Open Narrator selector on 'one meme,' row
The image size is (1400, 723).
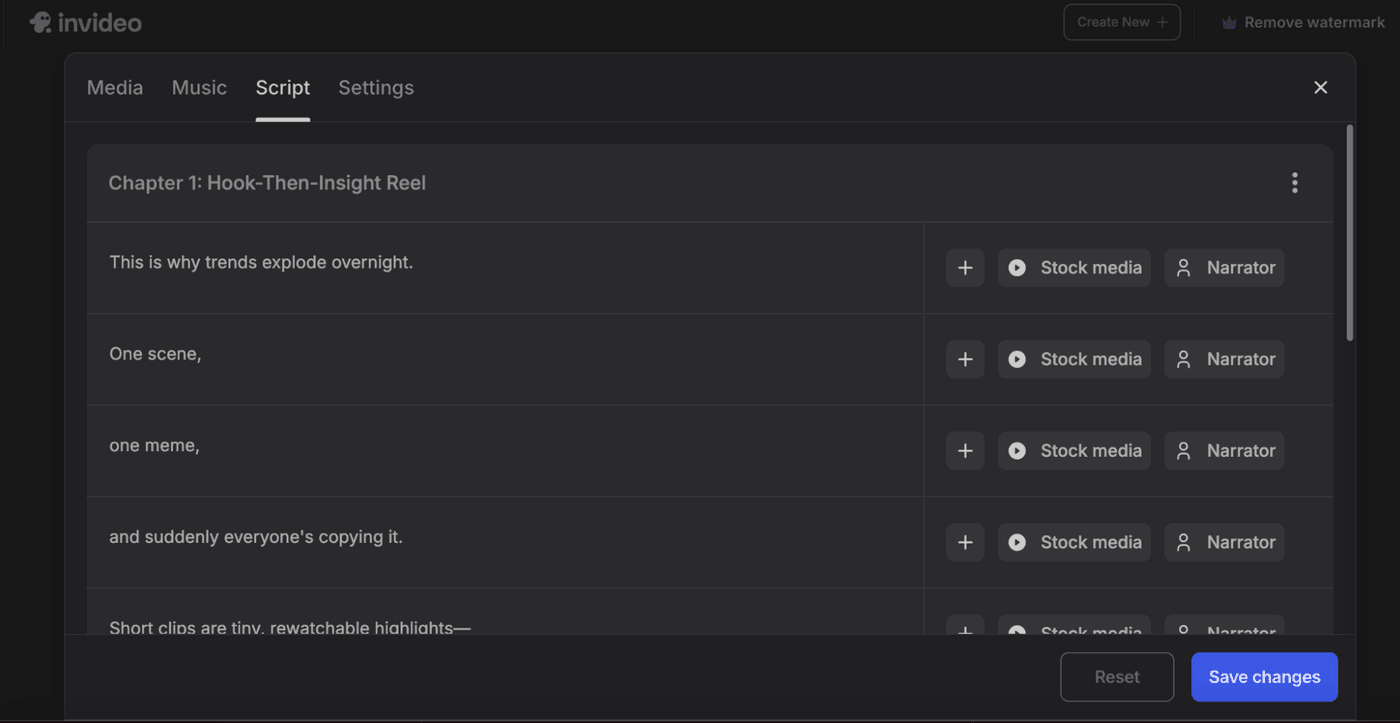(1224, 451)
